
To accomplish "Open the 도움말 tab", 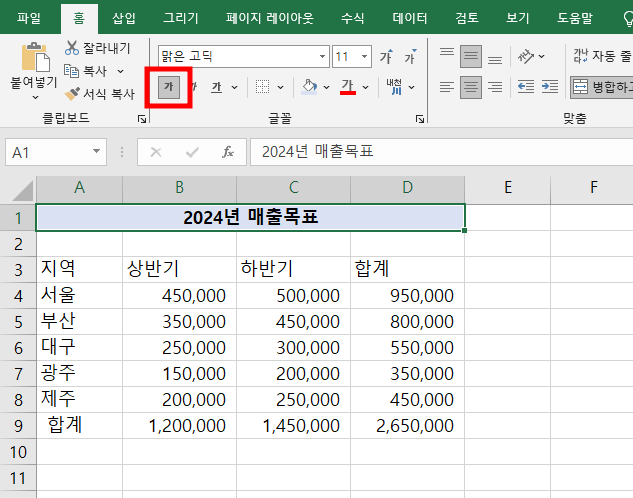I will click(x=575, y=18).
